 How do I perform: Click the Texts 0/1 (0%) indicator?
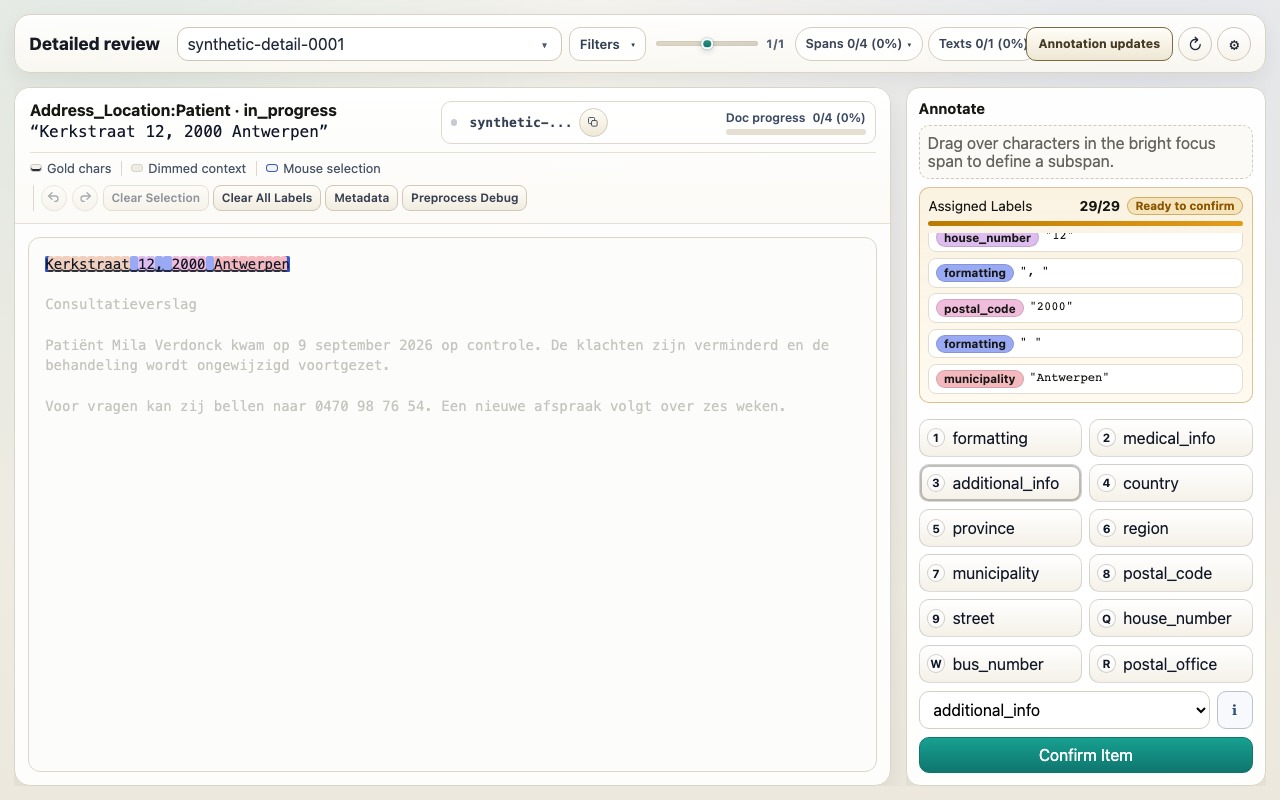(978, 44)
